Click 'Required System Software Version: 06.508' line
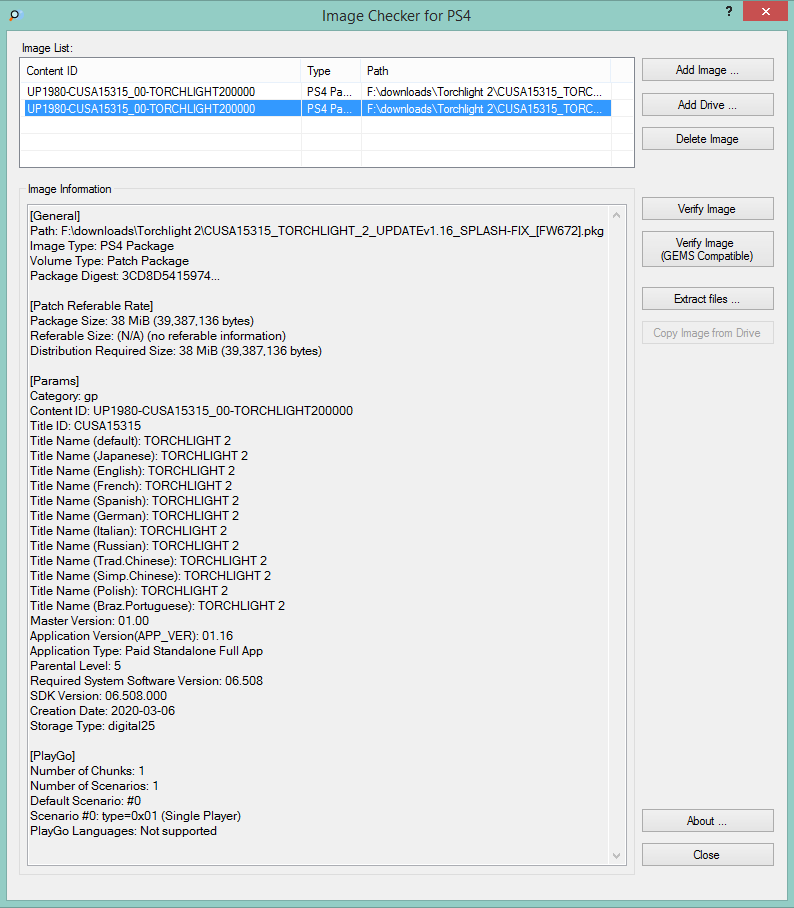 tap(147, 681)
